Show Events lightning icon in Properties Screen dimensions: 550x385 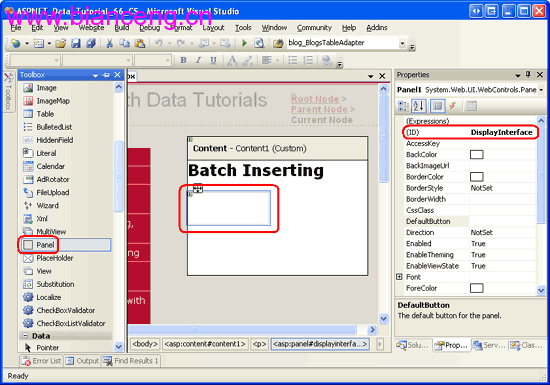point(452,106)
